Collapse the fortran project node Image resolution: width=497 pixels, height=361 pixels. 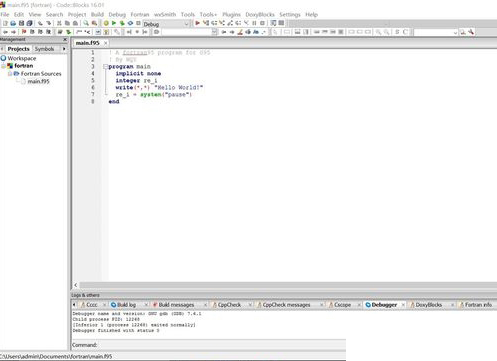[4, 66]
